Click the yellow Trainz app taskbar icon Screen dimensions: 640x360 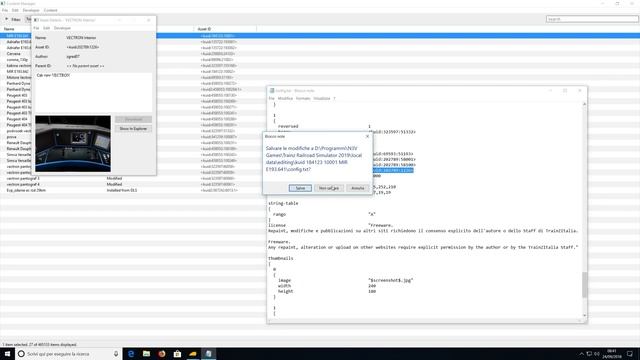(x=193, y=353)
